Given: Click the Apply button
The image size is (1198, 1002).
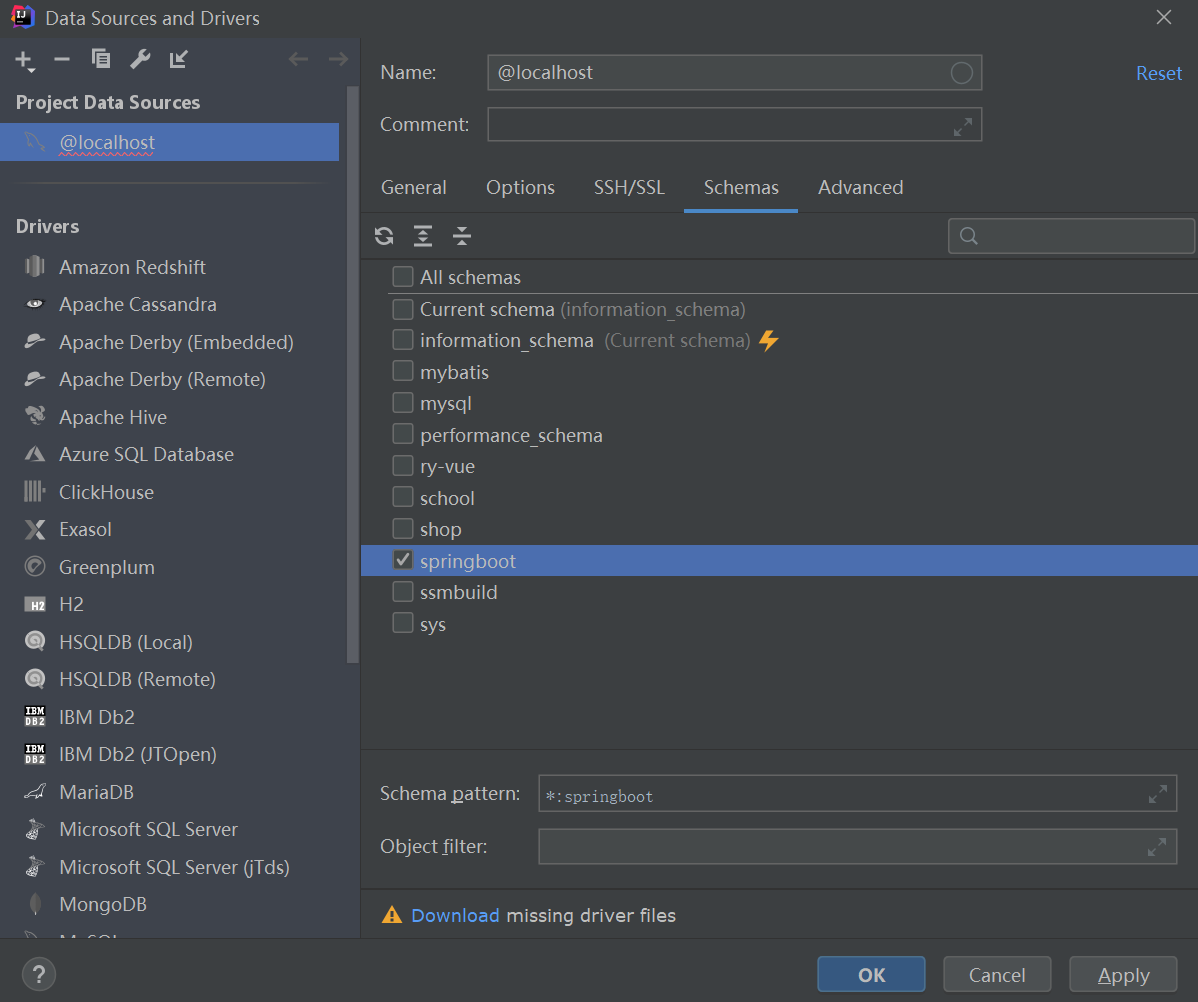Looking at the screenshot, I should pos(1123,974).
